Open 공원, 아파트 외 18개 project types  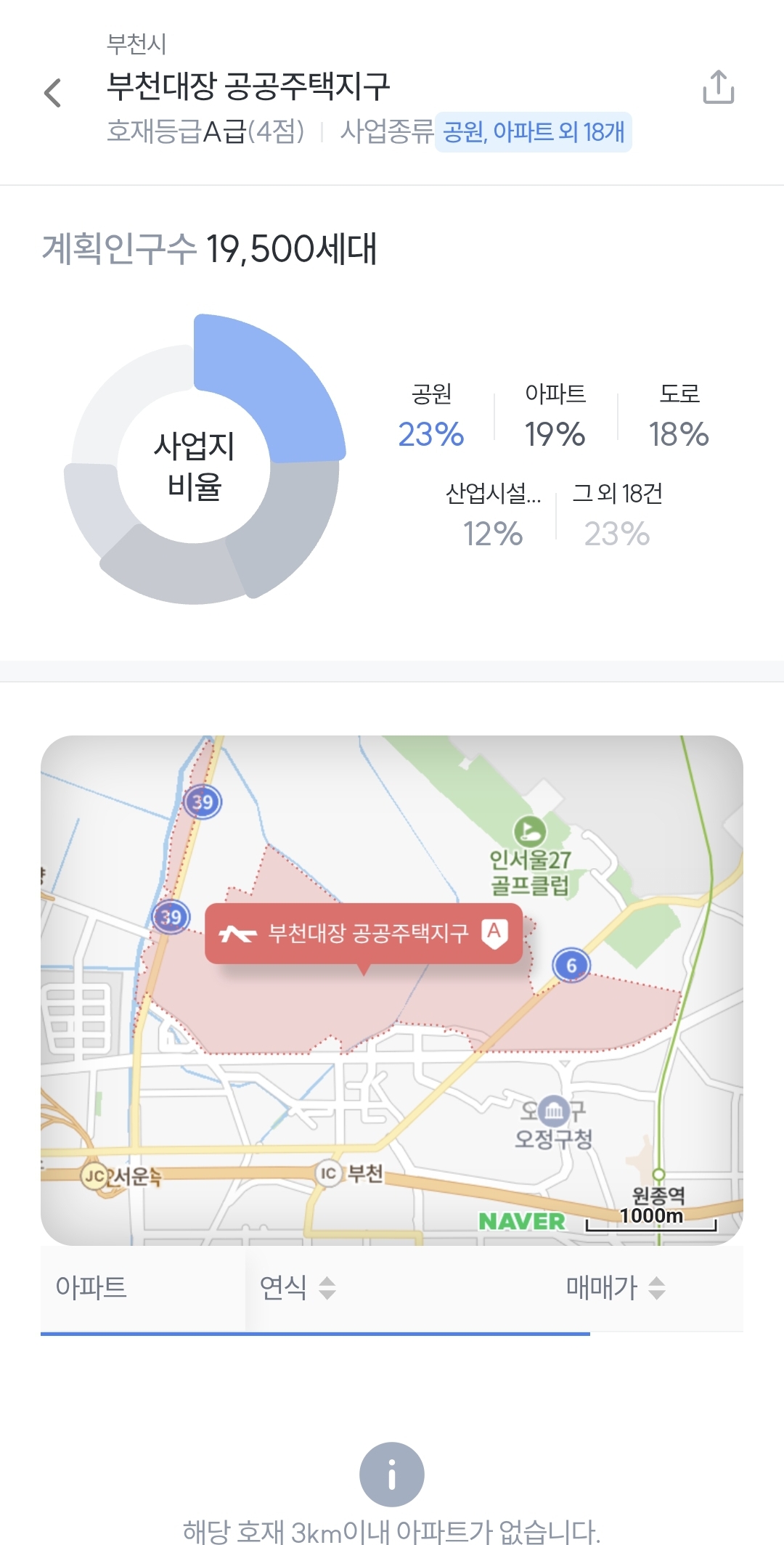click(534, 132)
